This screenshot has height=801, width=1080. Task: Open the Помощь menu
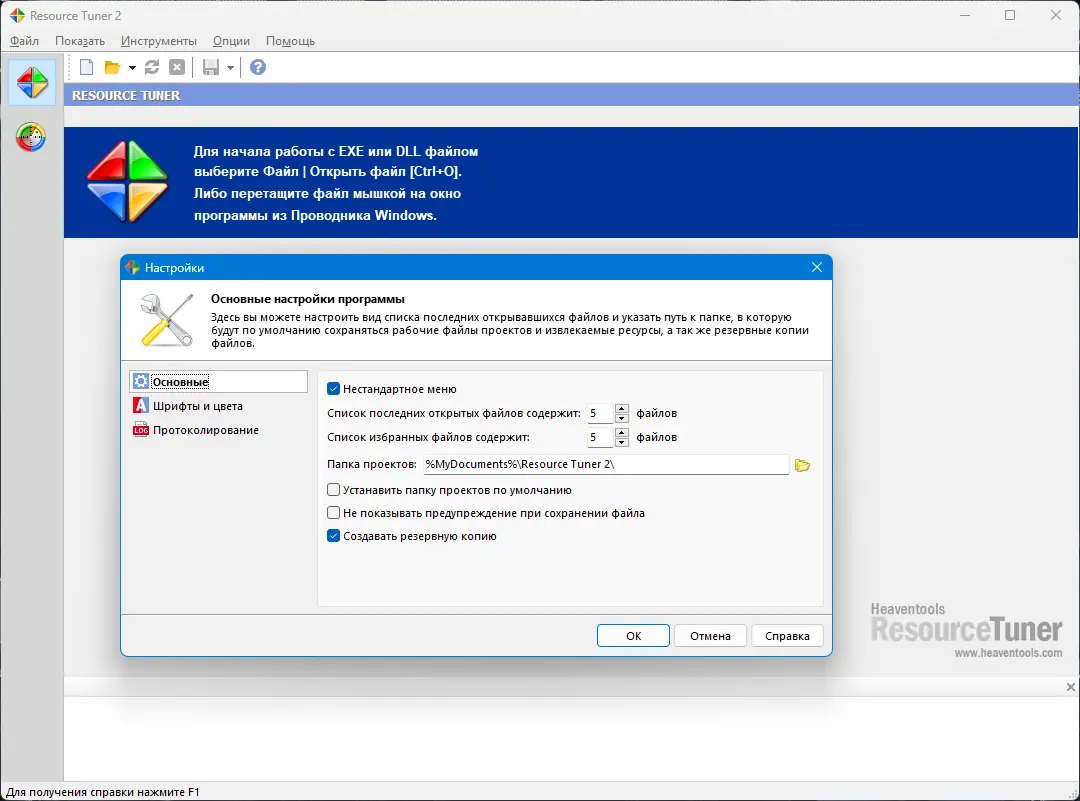point(290,41)
